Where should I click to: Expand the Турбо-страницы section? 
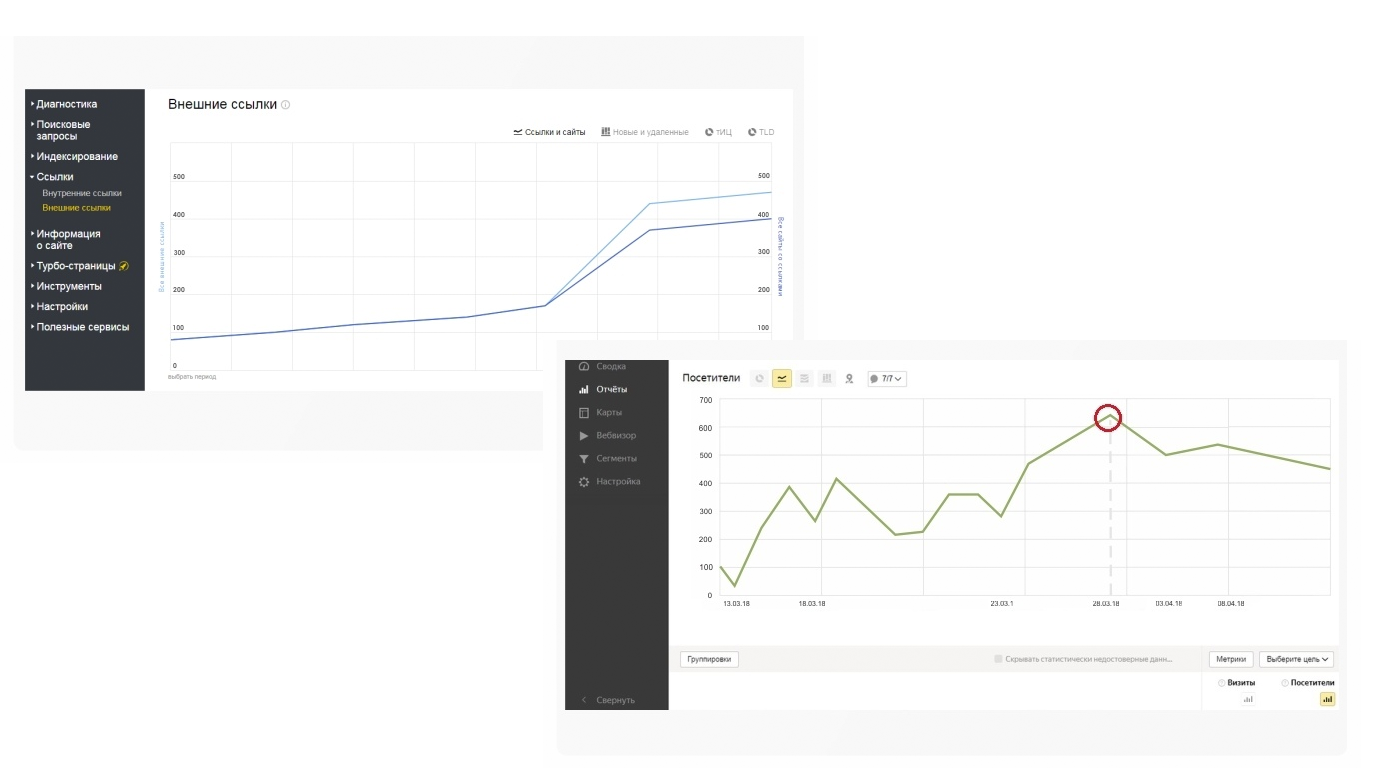coord(74,266)
